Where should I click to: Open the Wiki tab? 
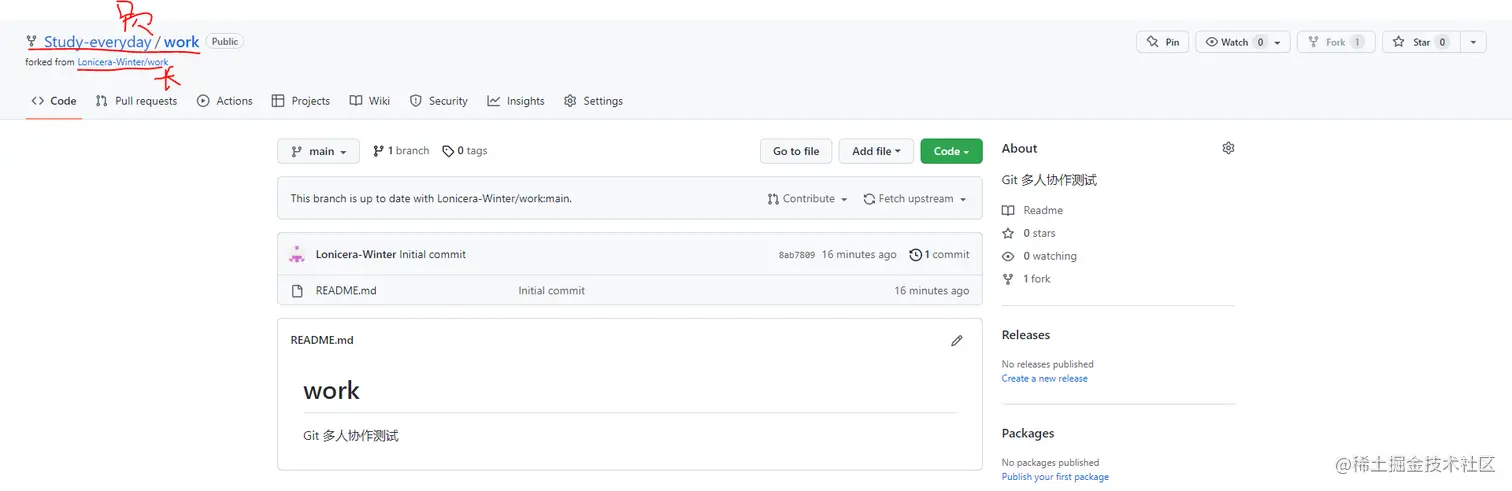click(370, 101)
